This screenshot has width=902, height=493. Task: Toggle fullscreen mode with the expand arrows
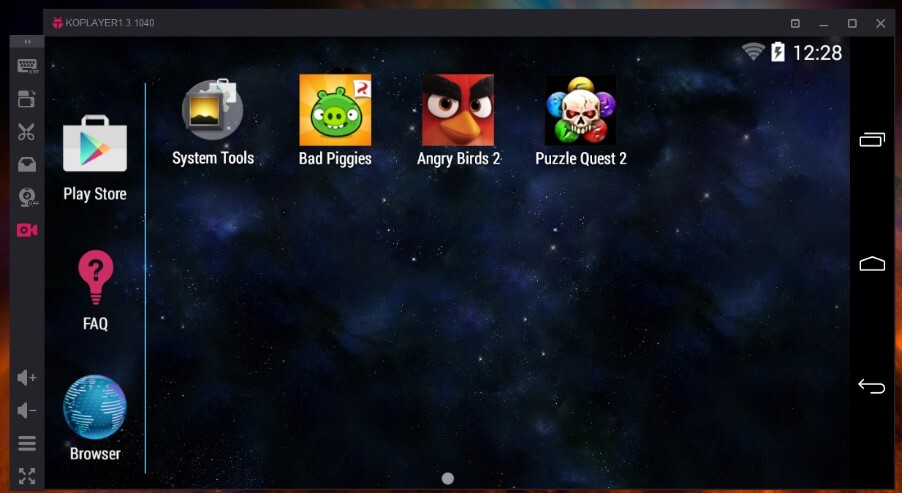coord(27,476)
